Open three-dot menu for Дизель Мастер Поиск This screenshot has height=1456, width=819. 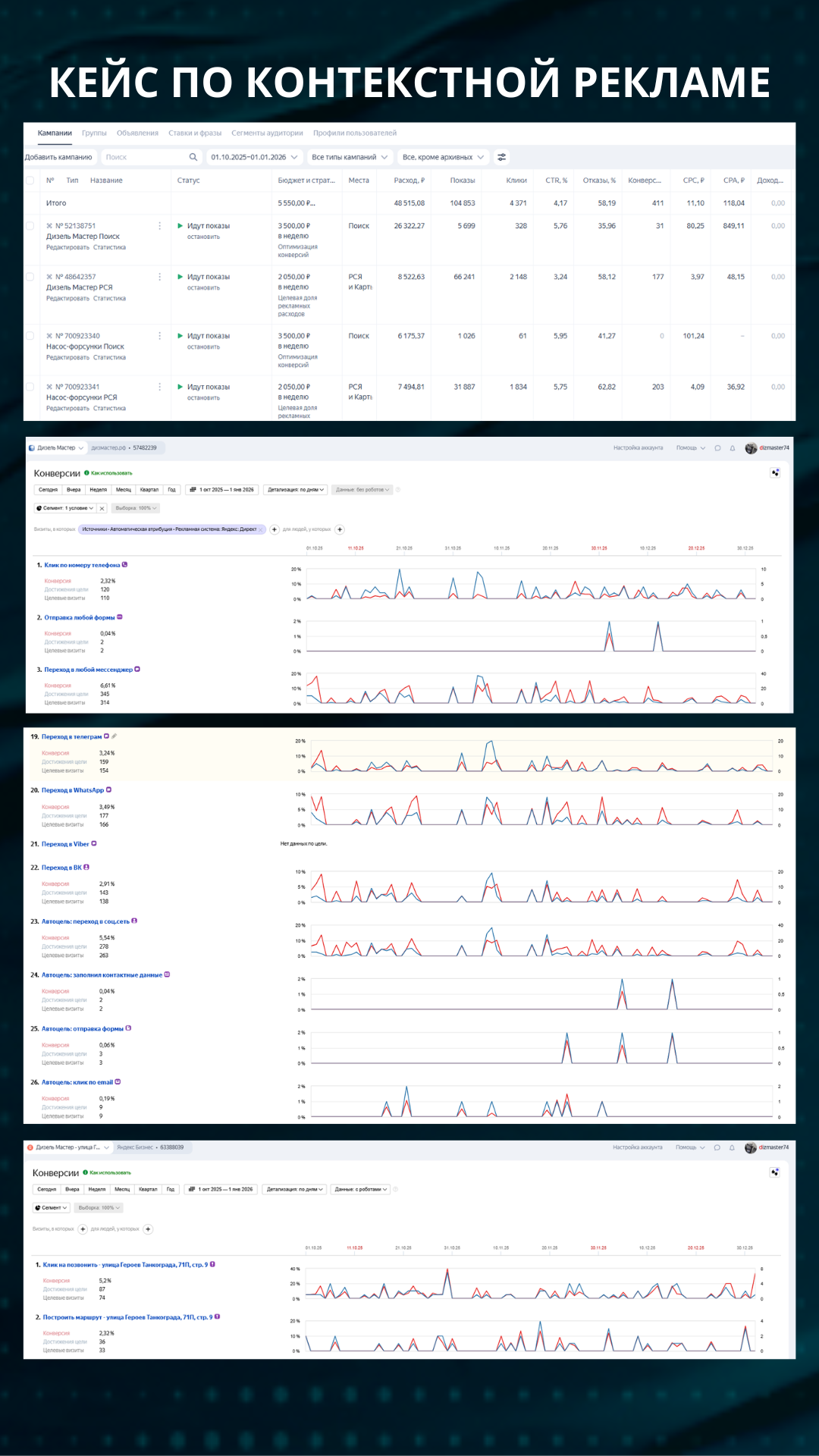pos(159,226)
